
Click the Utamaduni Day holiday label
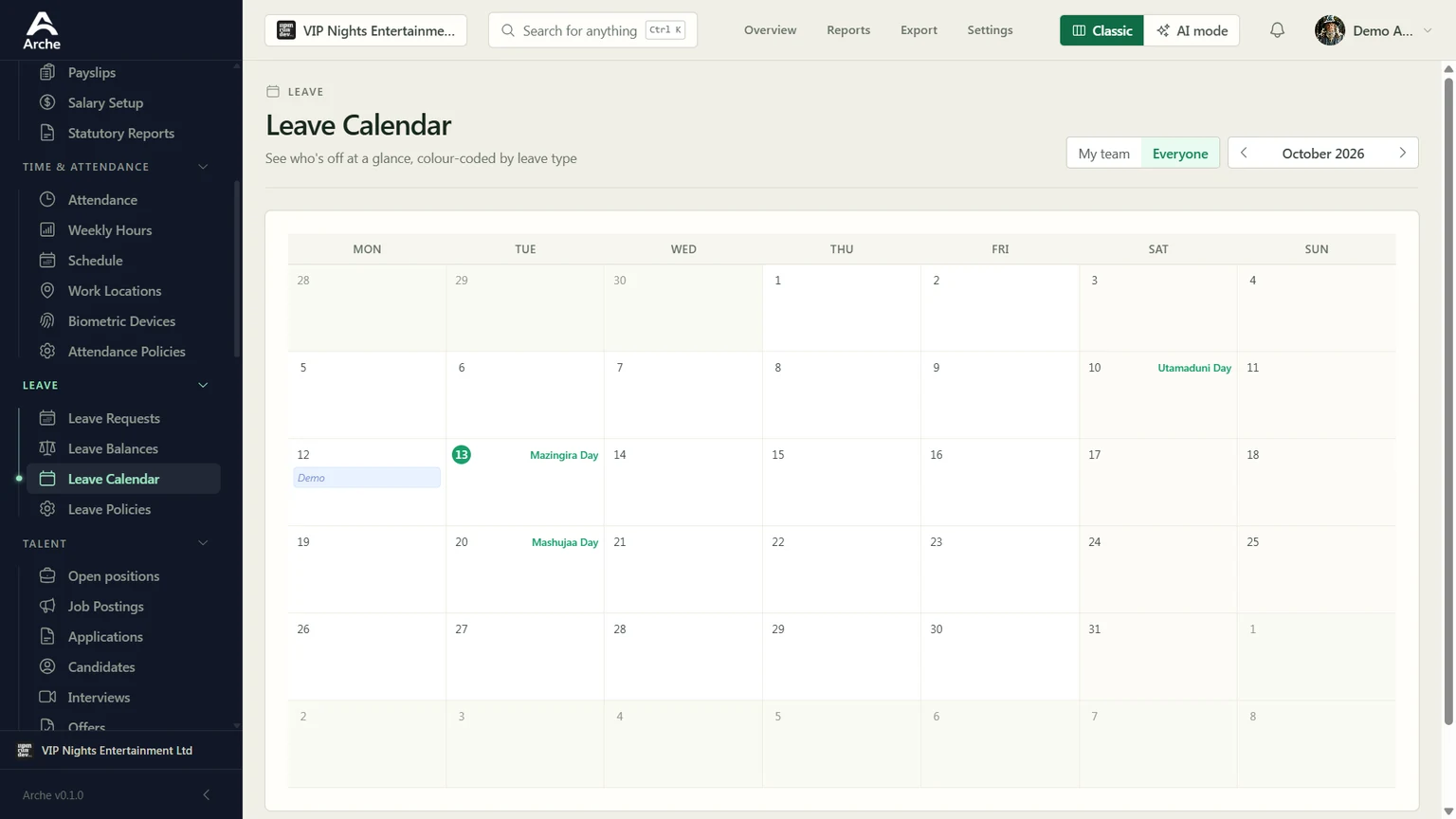pos(1194,368)
